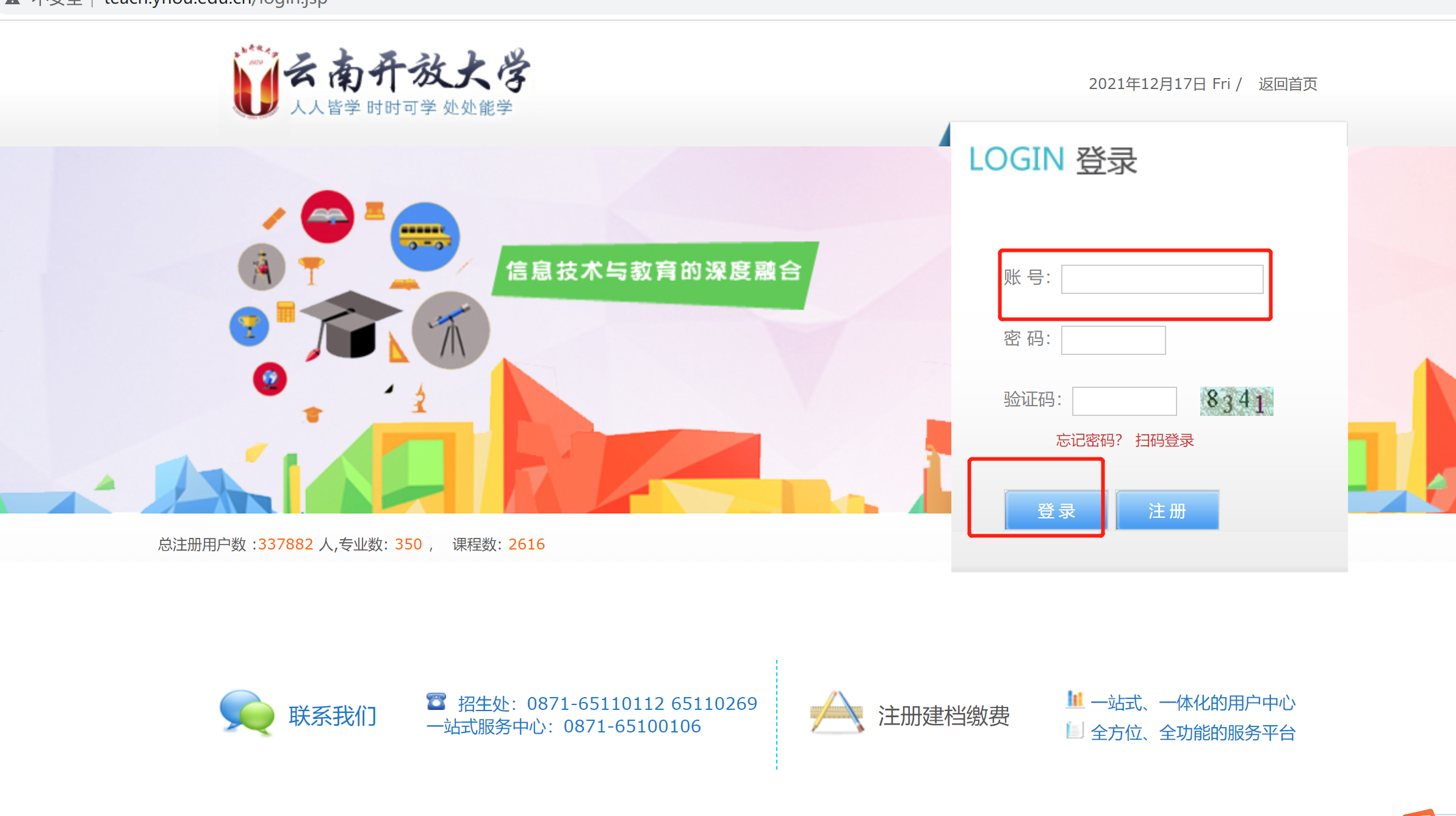This screenshot has width=1456, height=816.
Task: Click the pencil and ruler registration icon
Action: click(x=837, y=712)
